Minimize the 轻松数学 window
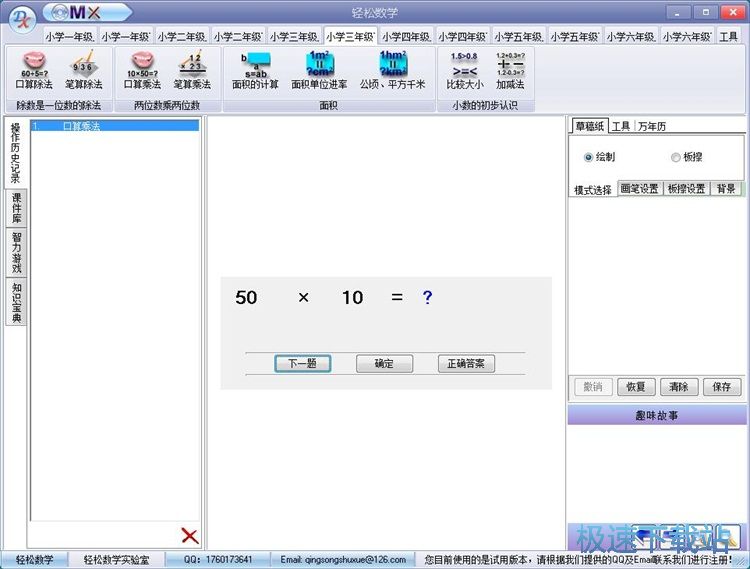The height and width of the screenshot is (569, 750). click(677, 12)
